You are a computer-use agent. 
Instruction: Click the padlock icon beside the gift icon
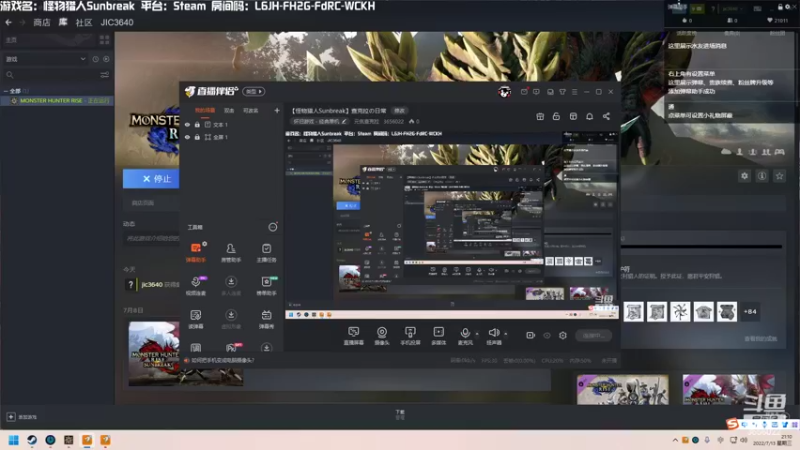(x=556, y=116)
